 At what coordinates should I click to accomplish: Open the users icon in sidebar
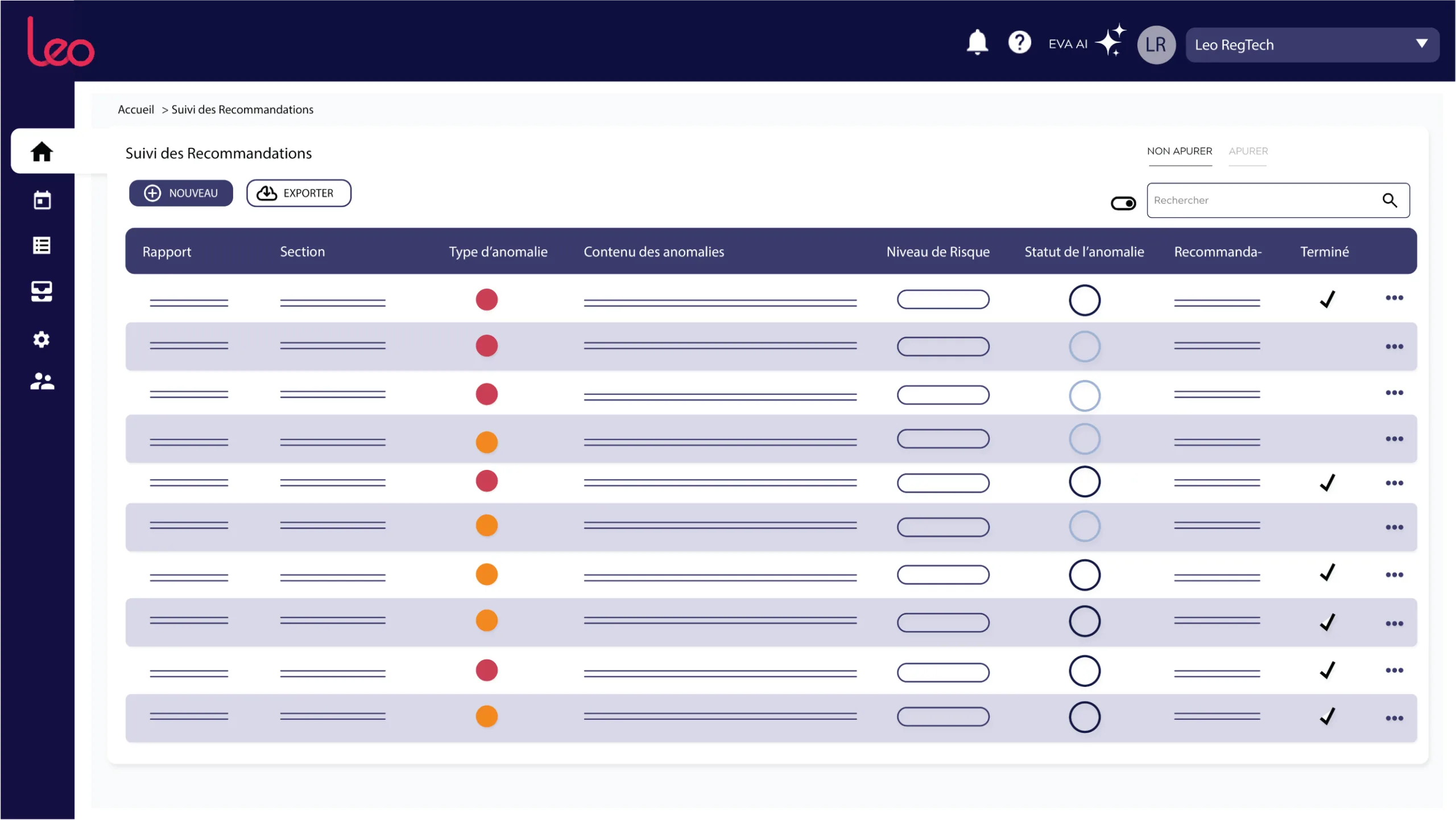pyautogui.click(x=42, y=381)
